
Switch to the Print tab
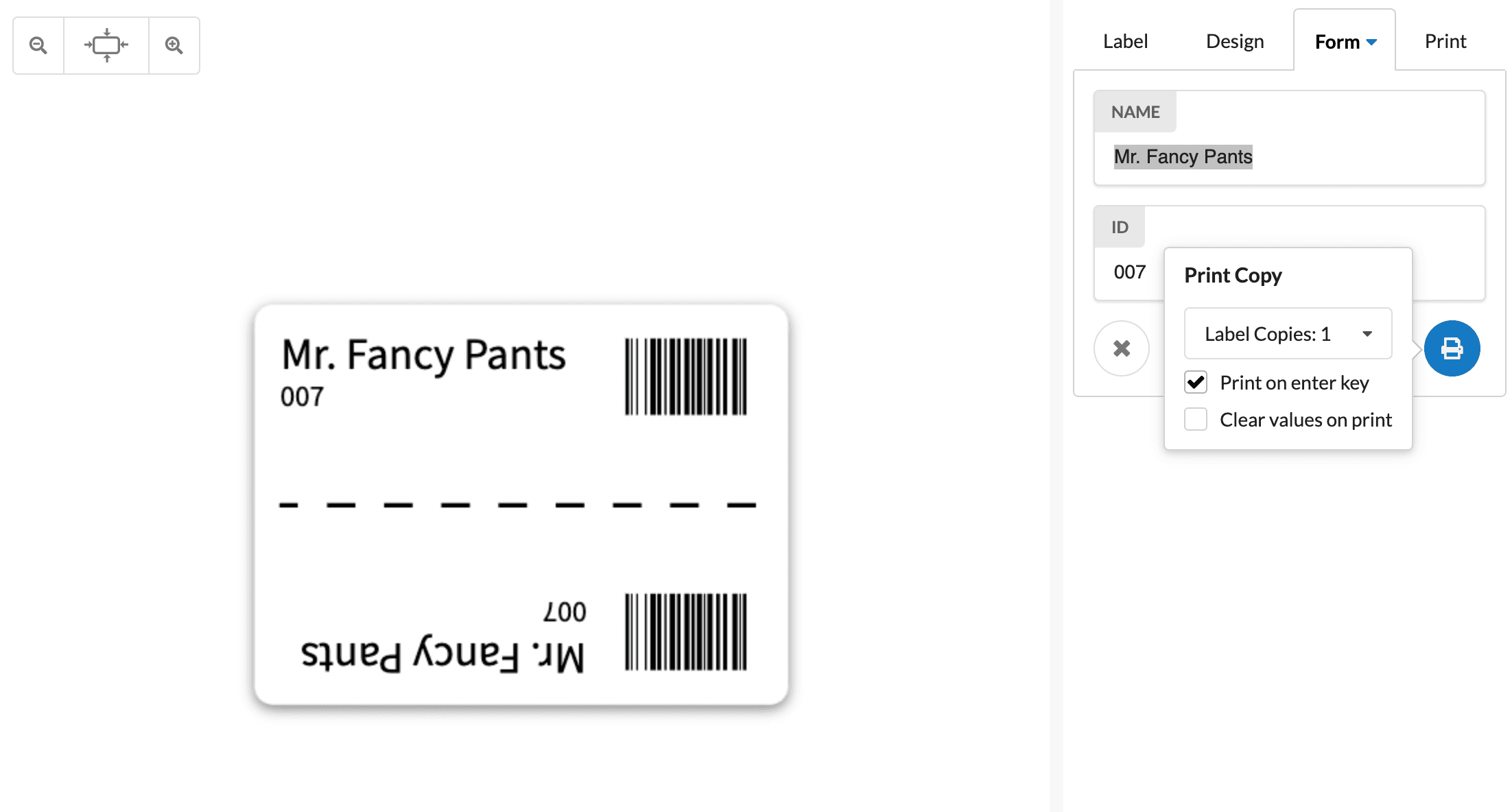(1445, 41)
